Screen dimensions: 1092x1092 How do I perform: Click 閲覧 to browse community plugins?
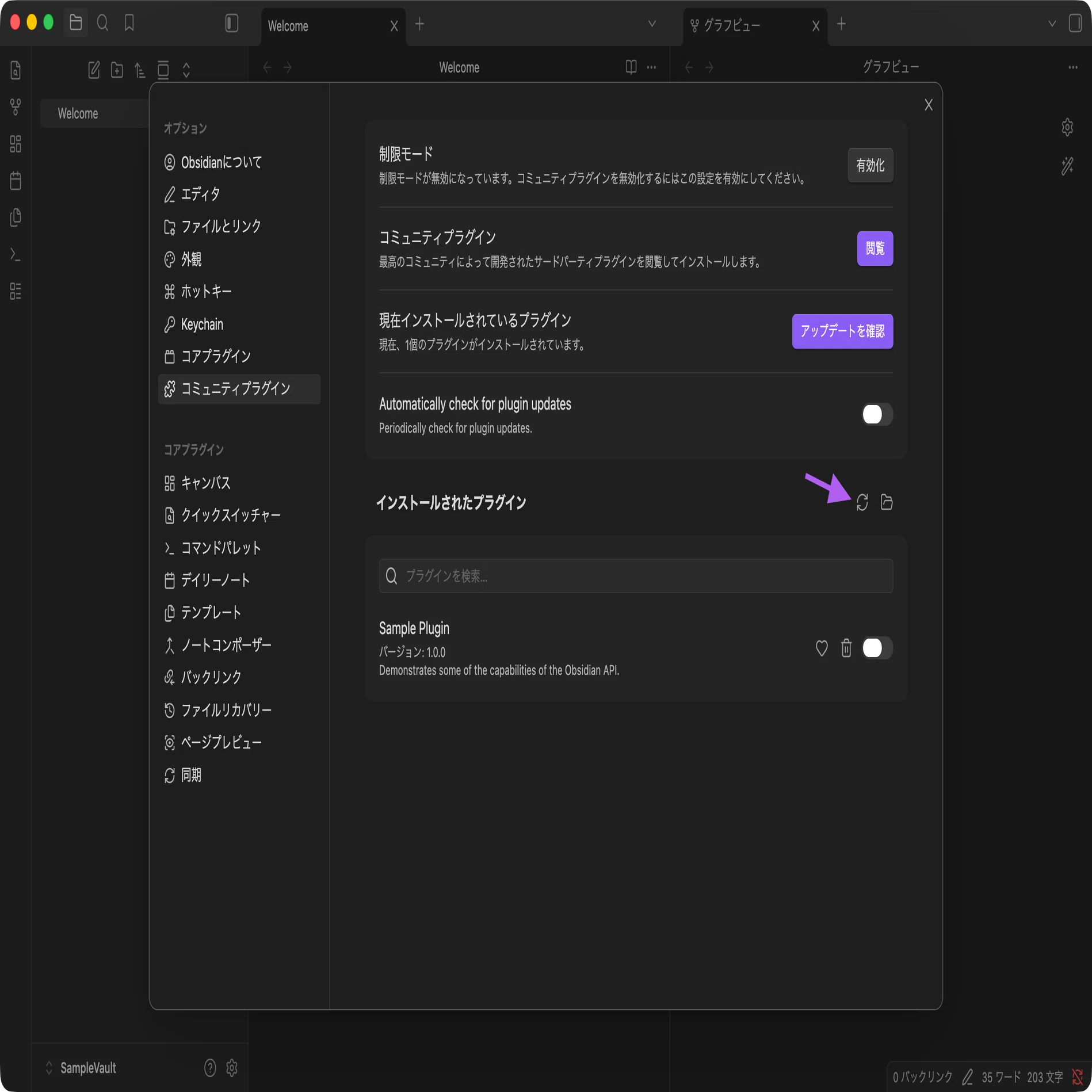click(x=875, y=249)
